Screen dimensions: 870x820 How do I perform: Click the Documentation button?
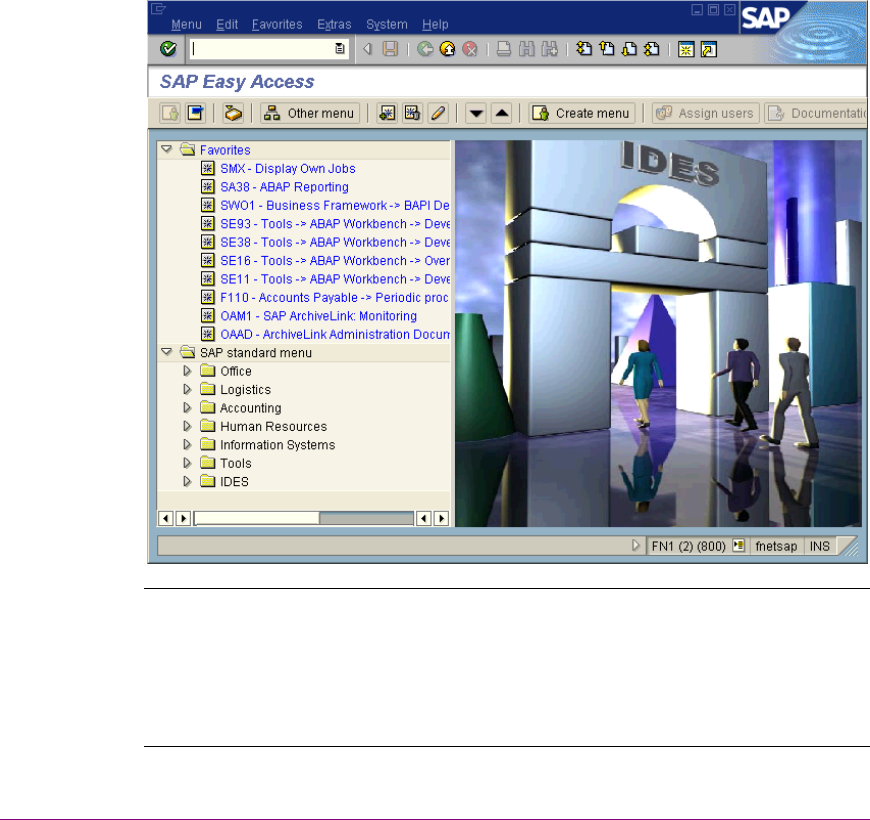(816, 113)
